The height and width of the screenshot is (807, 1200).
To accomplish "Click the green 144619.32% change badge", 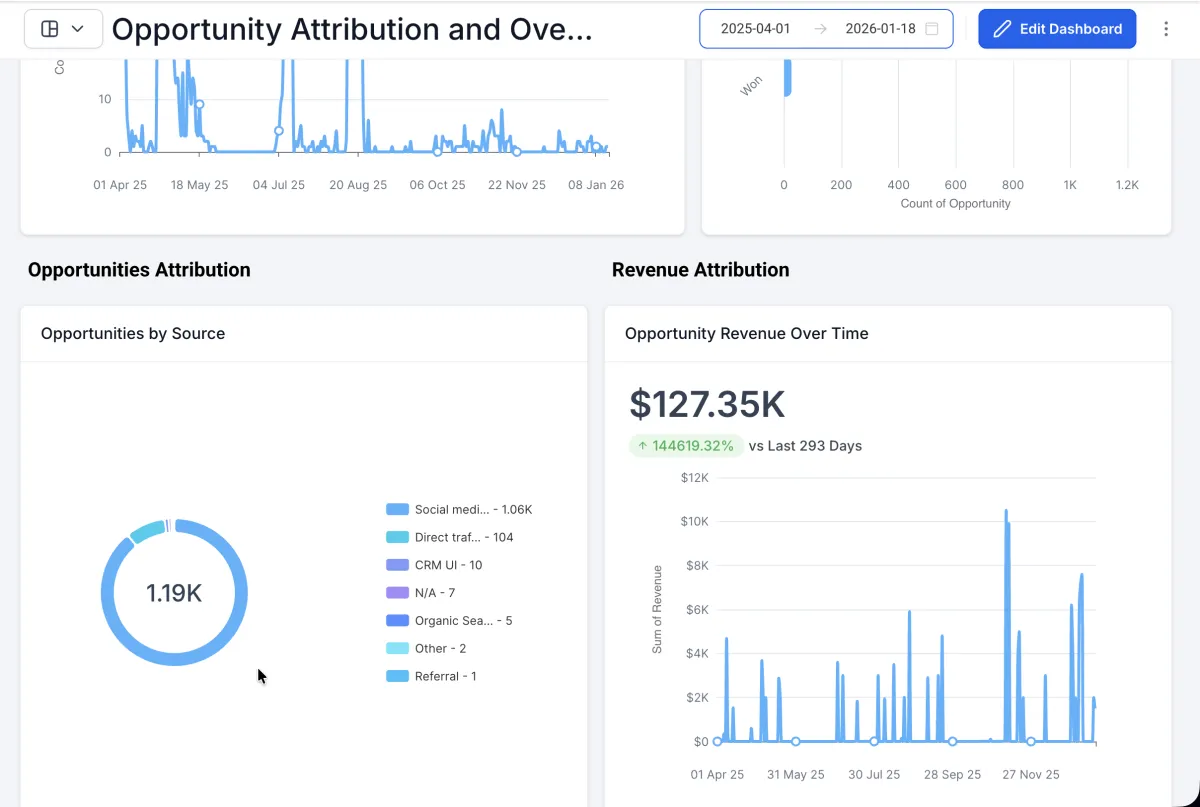I will 686,446.
